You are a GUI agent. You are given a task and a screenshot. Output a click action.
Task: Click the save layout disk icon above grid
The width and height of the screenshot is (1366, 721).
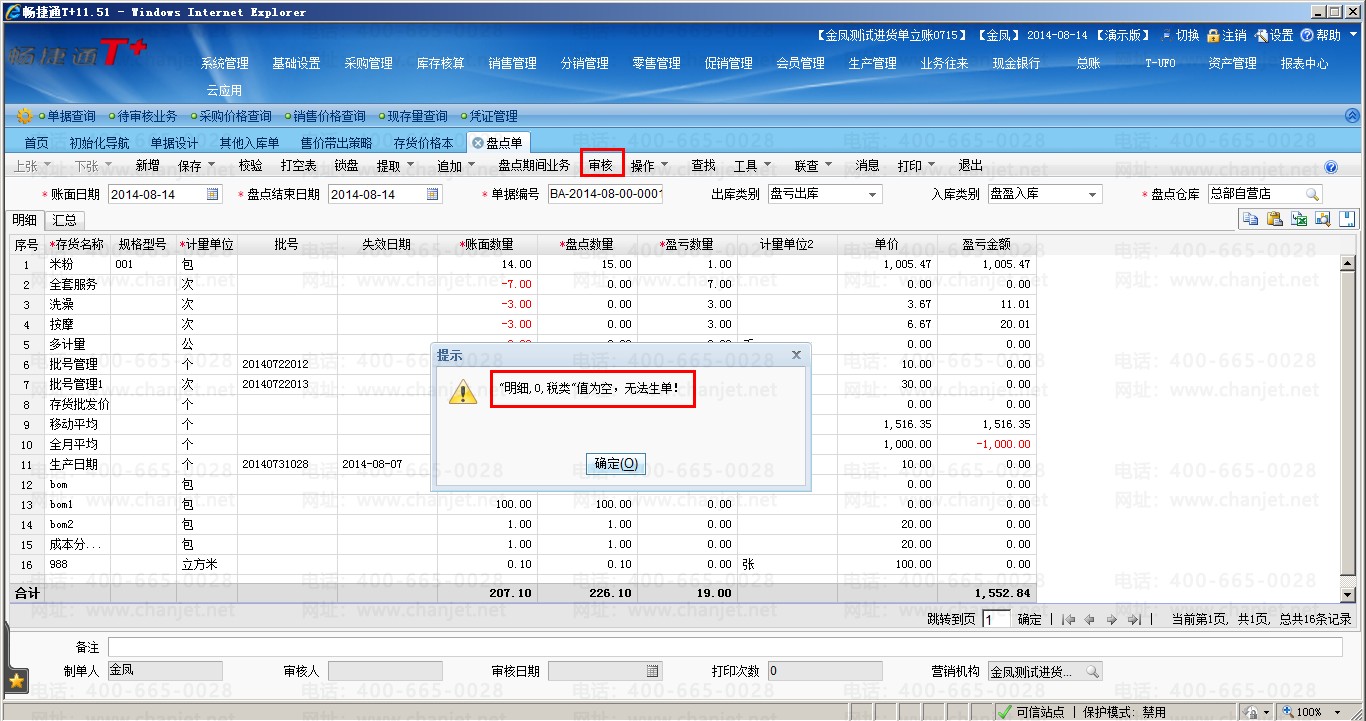tap(1347, 219)
